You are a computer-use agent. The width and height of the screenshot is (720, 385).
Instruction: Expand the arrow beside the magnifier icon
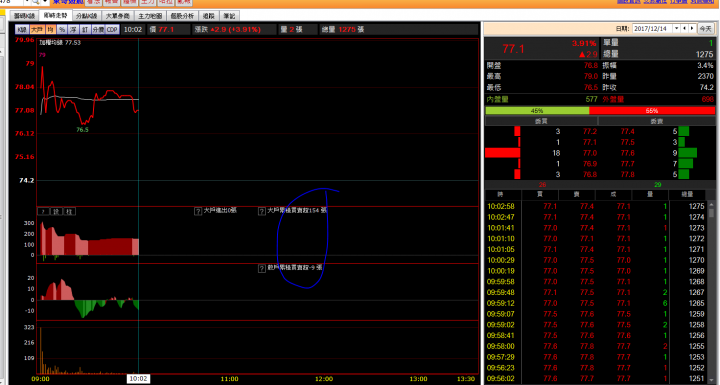[45, 2]
